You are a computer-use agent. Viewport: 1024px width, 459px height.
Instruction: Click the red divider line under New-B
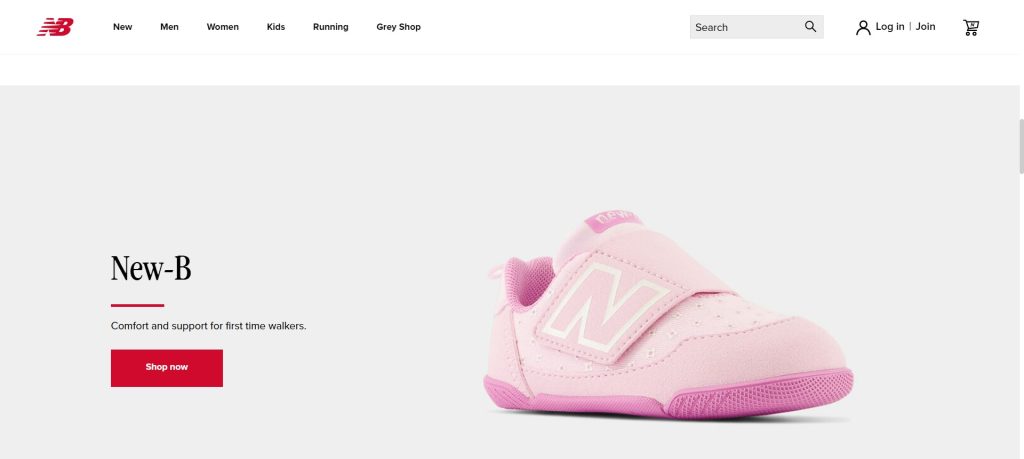click(x=137, y=305)
